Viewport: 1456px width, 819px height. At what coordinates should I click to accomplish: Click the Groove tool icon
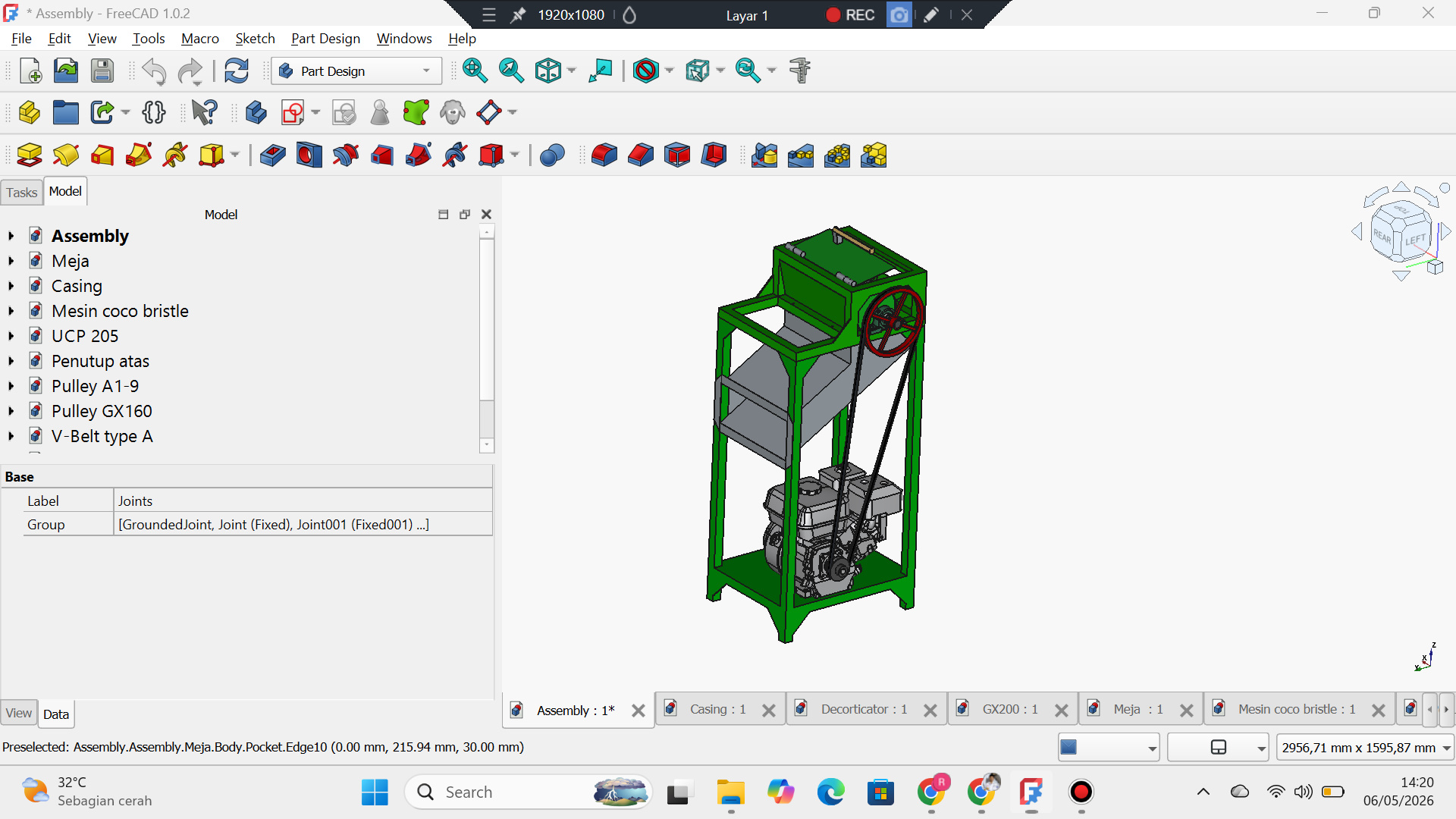pos(345,155)
